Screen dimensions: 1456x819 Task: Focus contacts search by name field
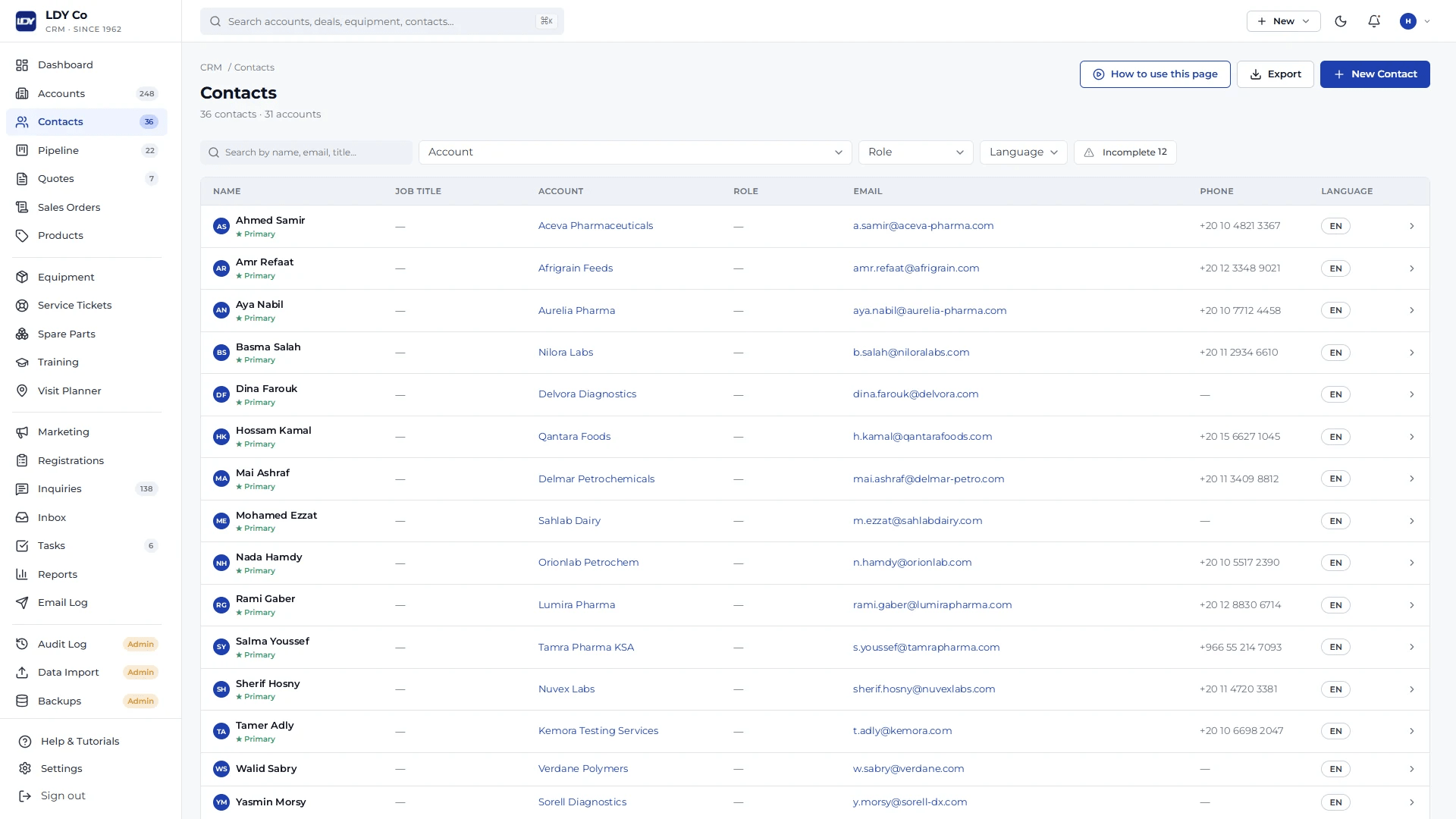click(306, 152)
